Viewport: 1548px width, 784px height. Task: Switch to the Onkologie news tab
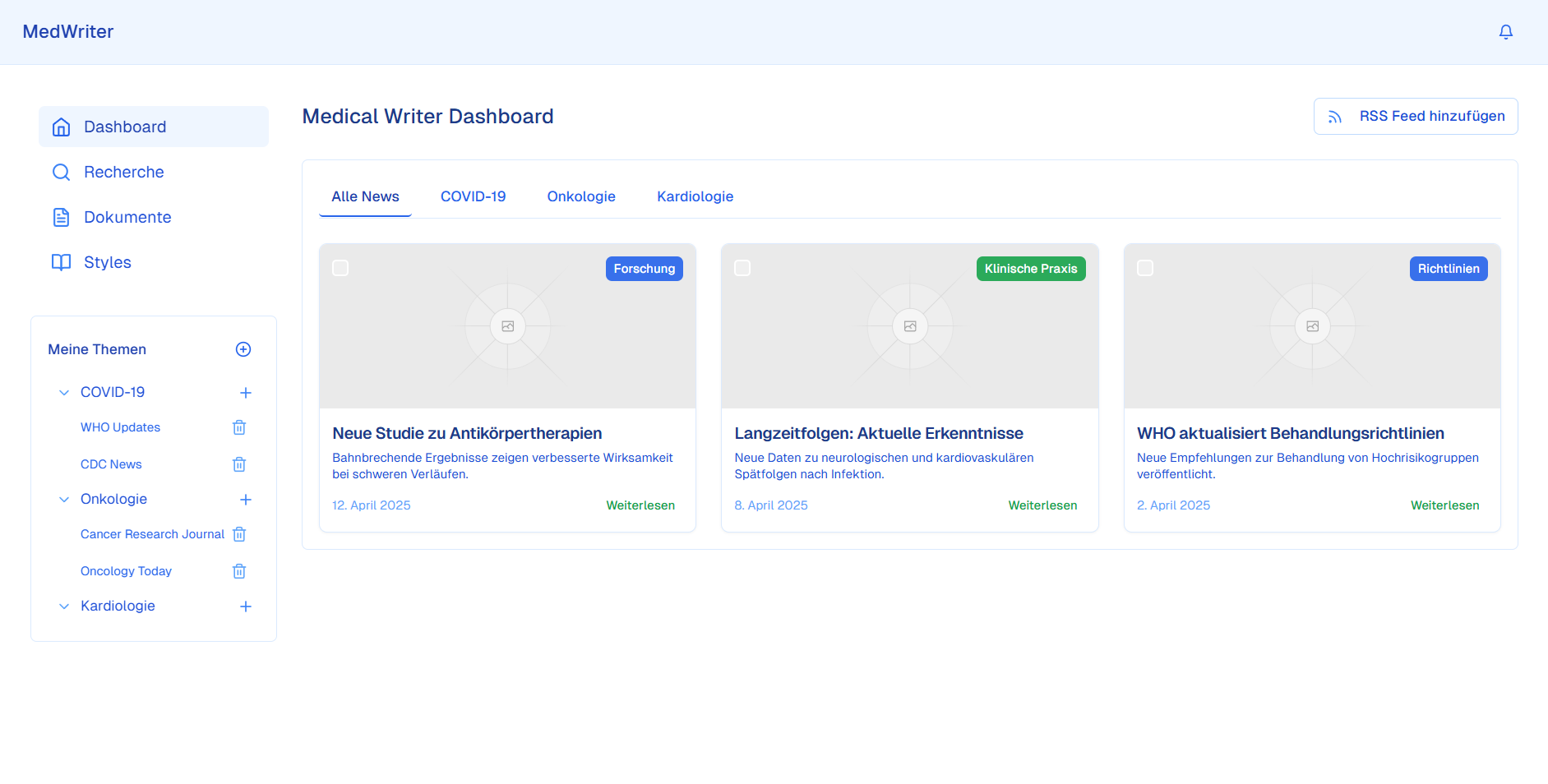(x=581, y=196)
